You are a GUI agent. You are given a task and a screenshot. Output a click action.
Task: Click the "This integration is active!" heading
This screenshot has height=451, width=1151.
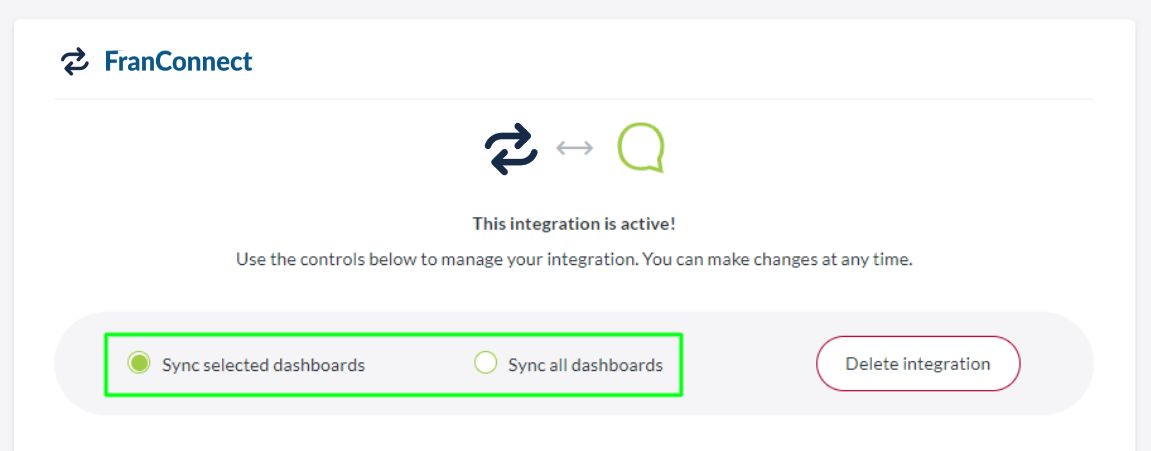coord(575,223)
